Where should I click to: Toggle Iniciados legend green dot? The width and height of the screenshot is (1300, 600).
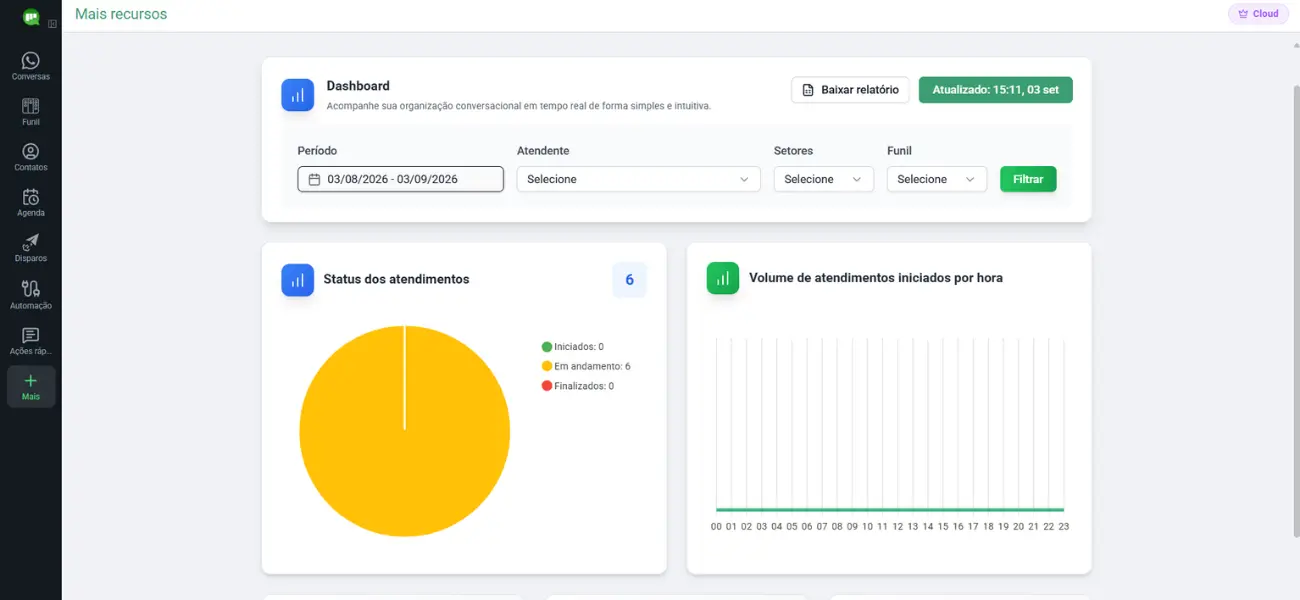[x=547, y=347]
